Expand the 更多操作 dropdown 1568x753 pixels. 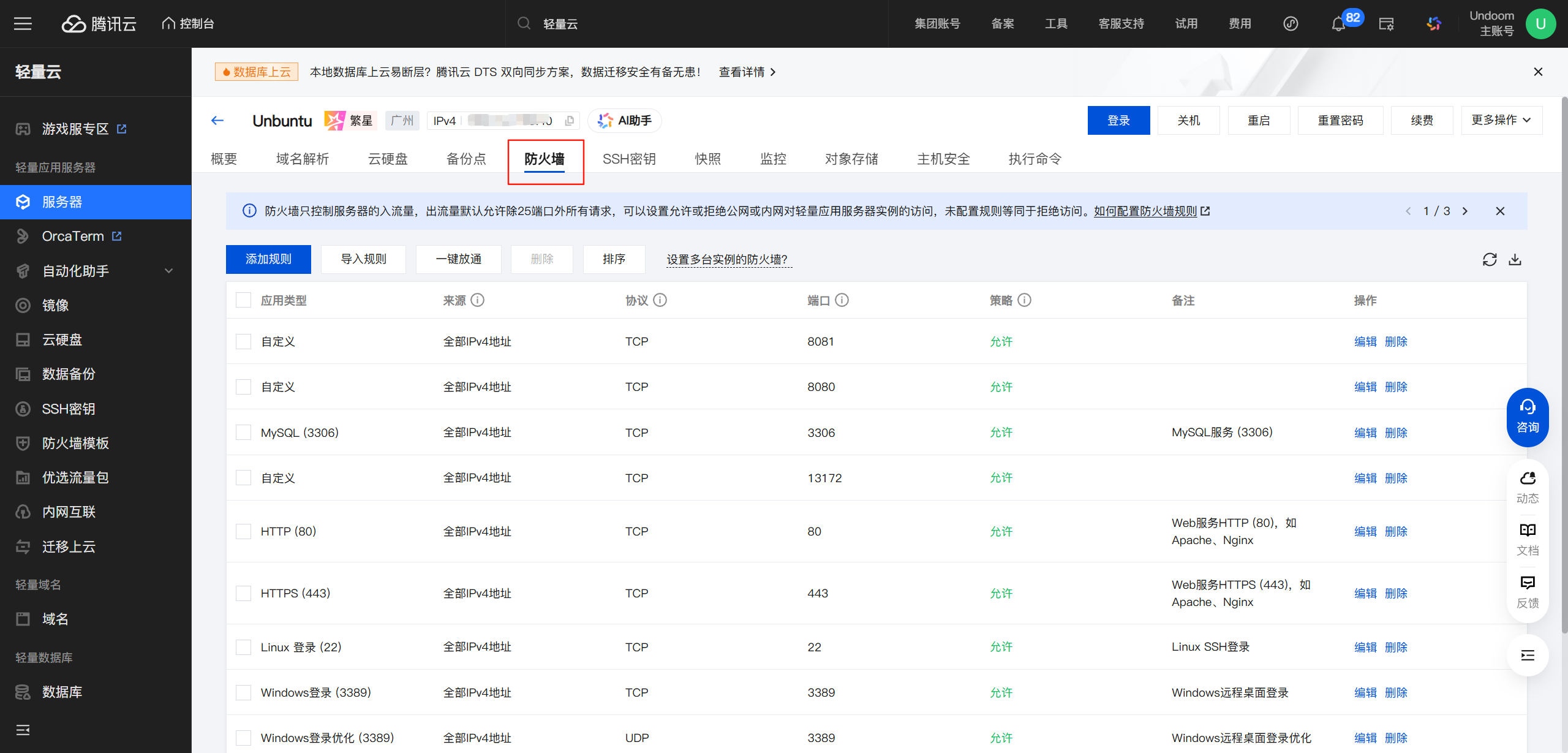pyautogui.click(x=1501, y=120)
